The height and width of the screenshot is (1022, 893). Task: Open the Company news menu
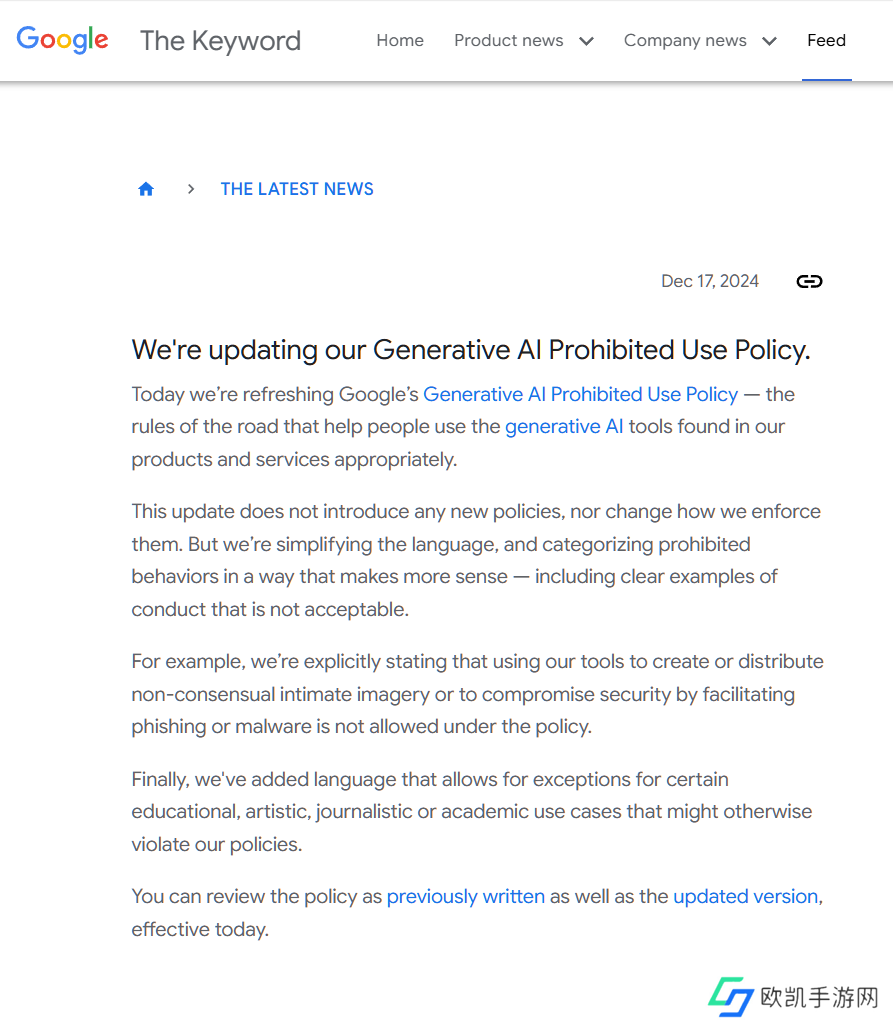point(685,41)
